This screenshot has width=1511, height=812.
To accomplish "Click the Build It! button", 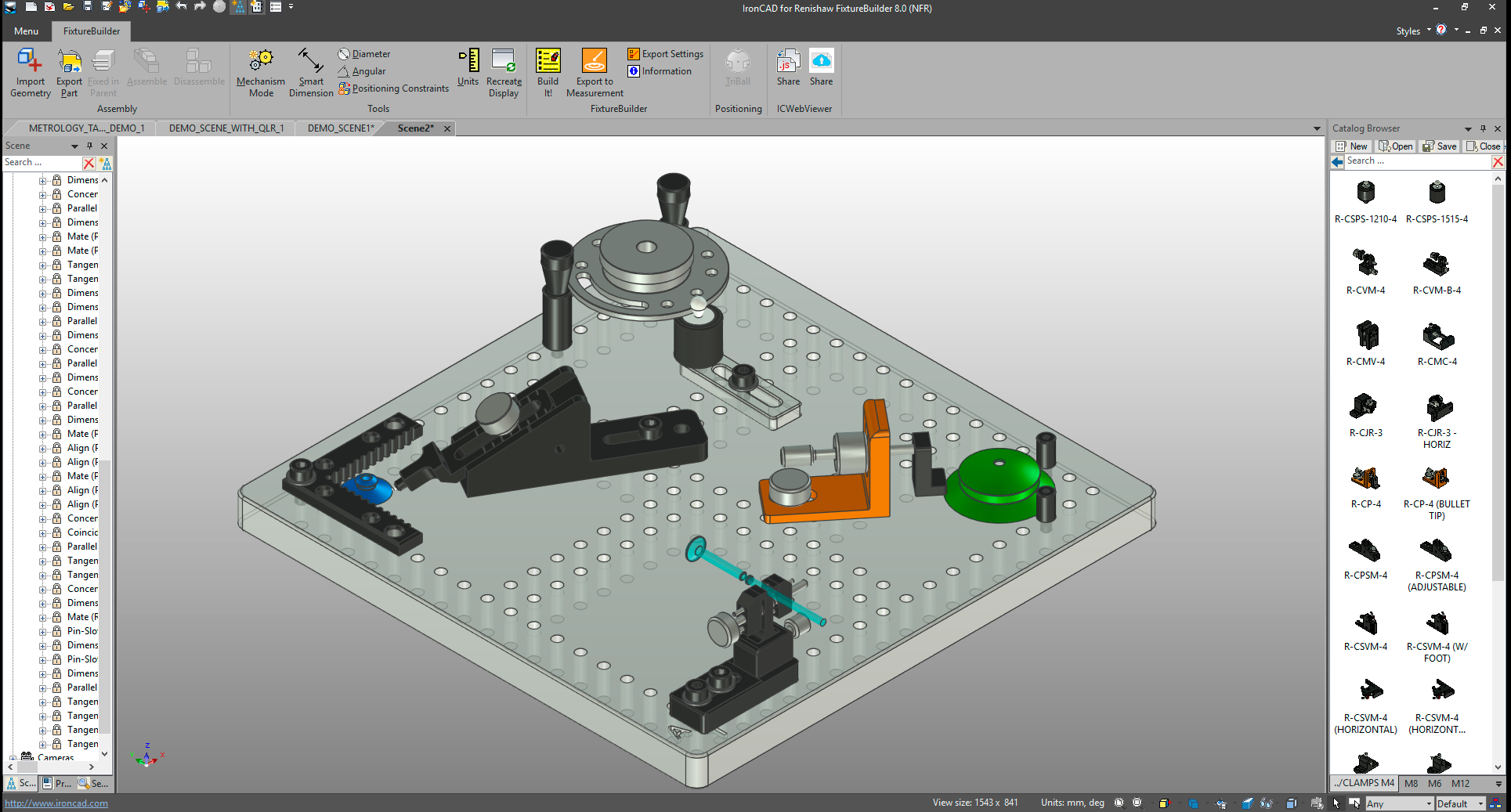I will pos(548,70).
